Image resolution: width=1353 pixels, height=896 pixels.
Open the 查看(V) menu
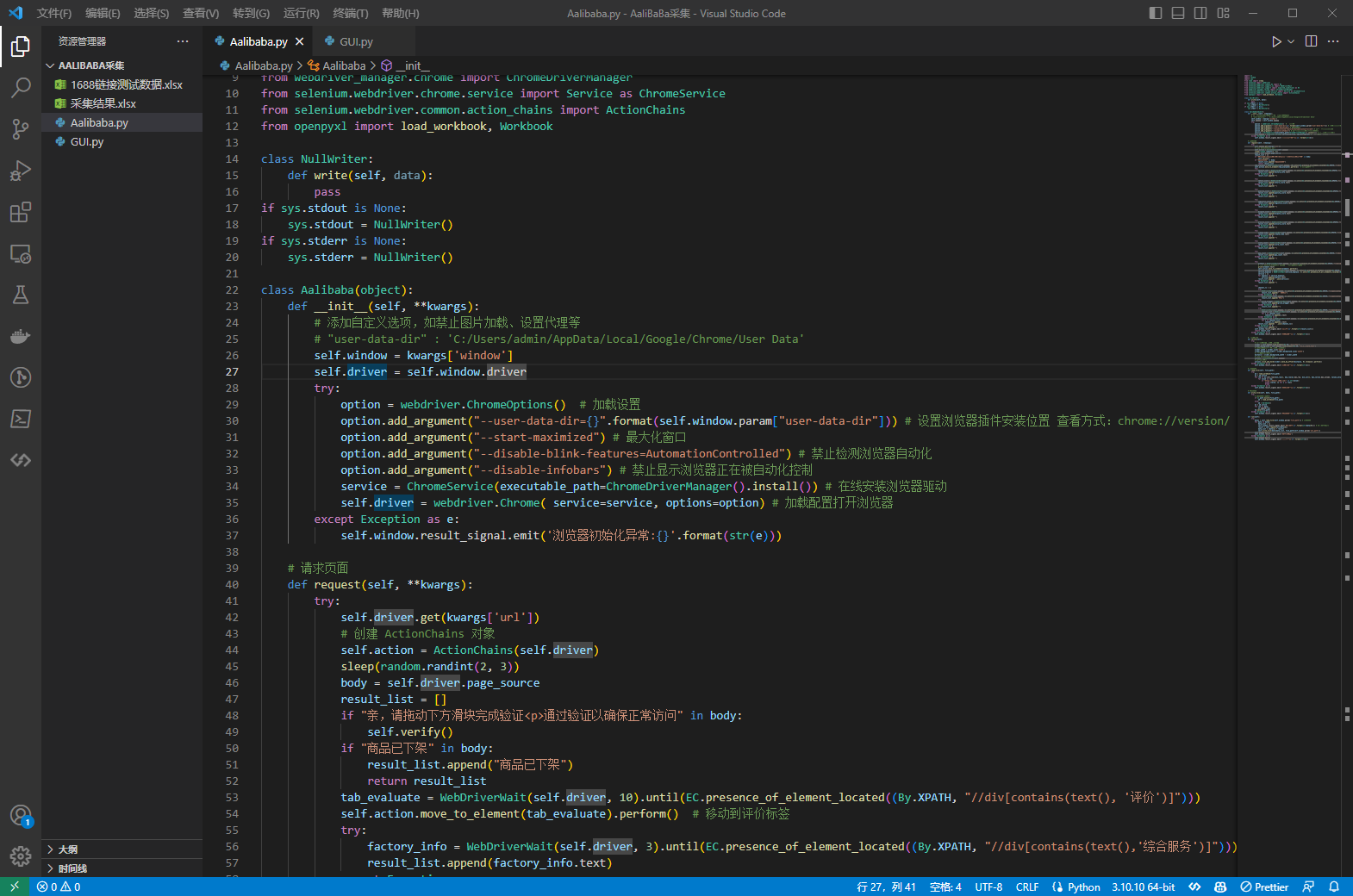(201, 13)
